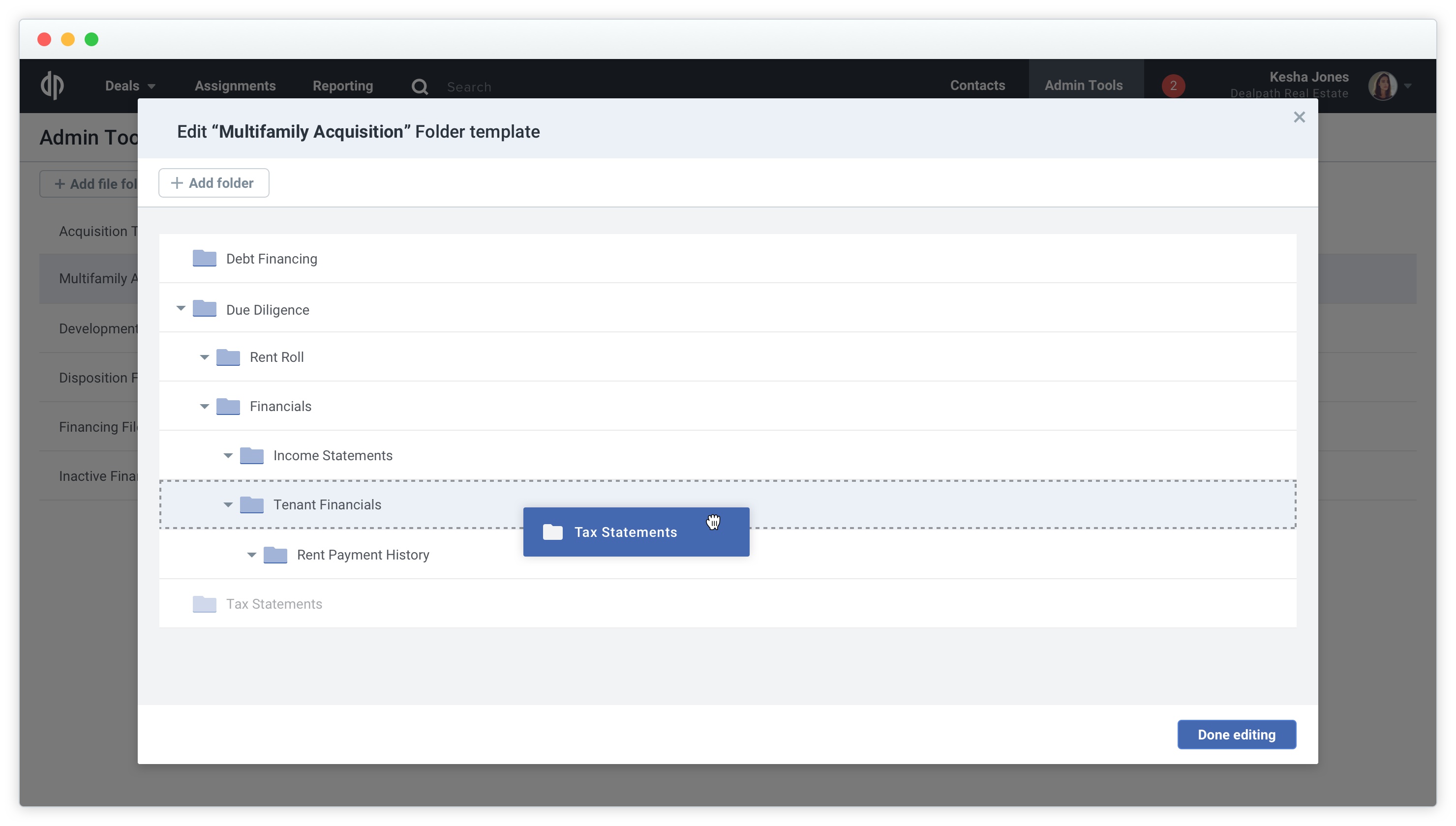Image resolution: width=1456 pixels, height=826 pixels.
Task: Click the Deals dropdown caret icon
Action: point(152,86)
